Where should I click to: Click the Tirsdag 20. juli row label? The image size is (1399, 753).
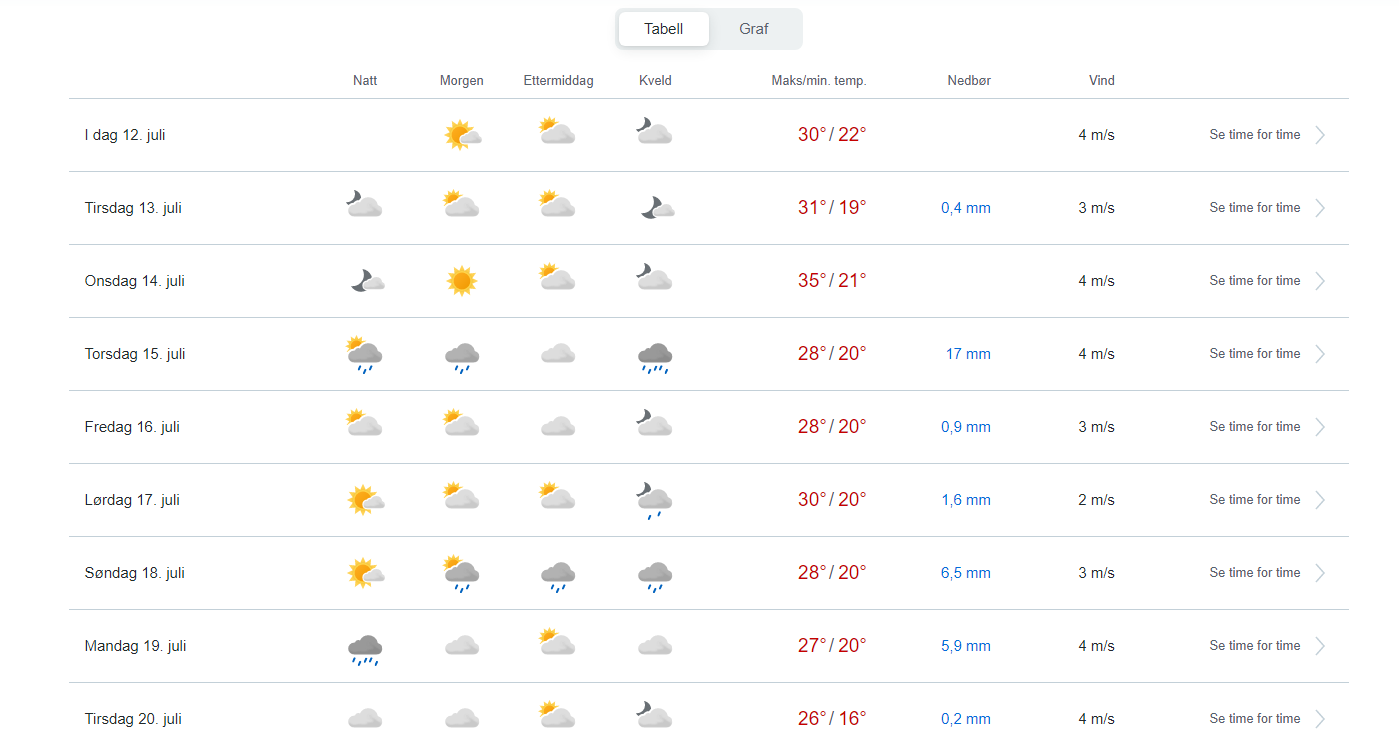[133, 719]
